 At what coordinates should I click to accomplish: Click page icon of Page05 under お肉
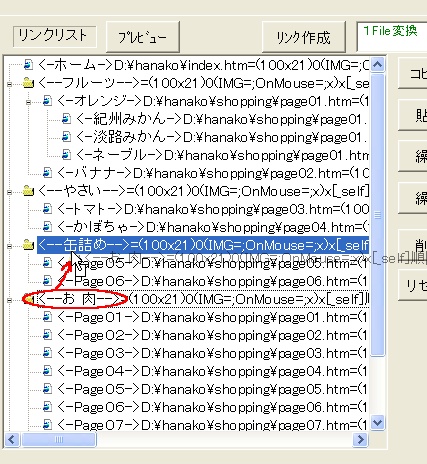tap(47, 389)
